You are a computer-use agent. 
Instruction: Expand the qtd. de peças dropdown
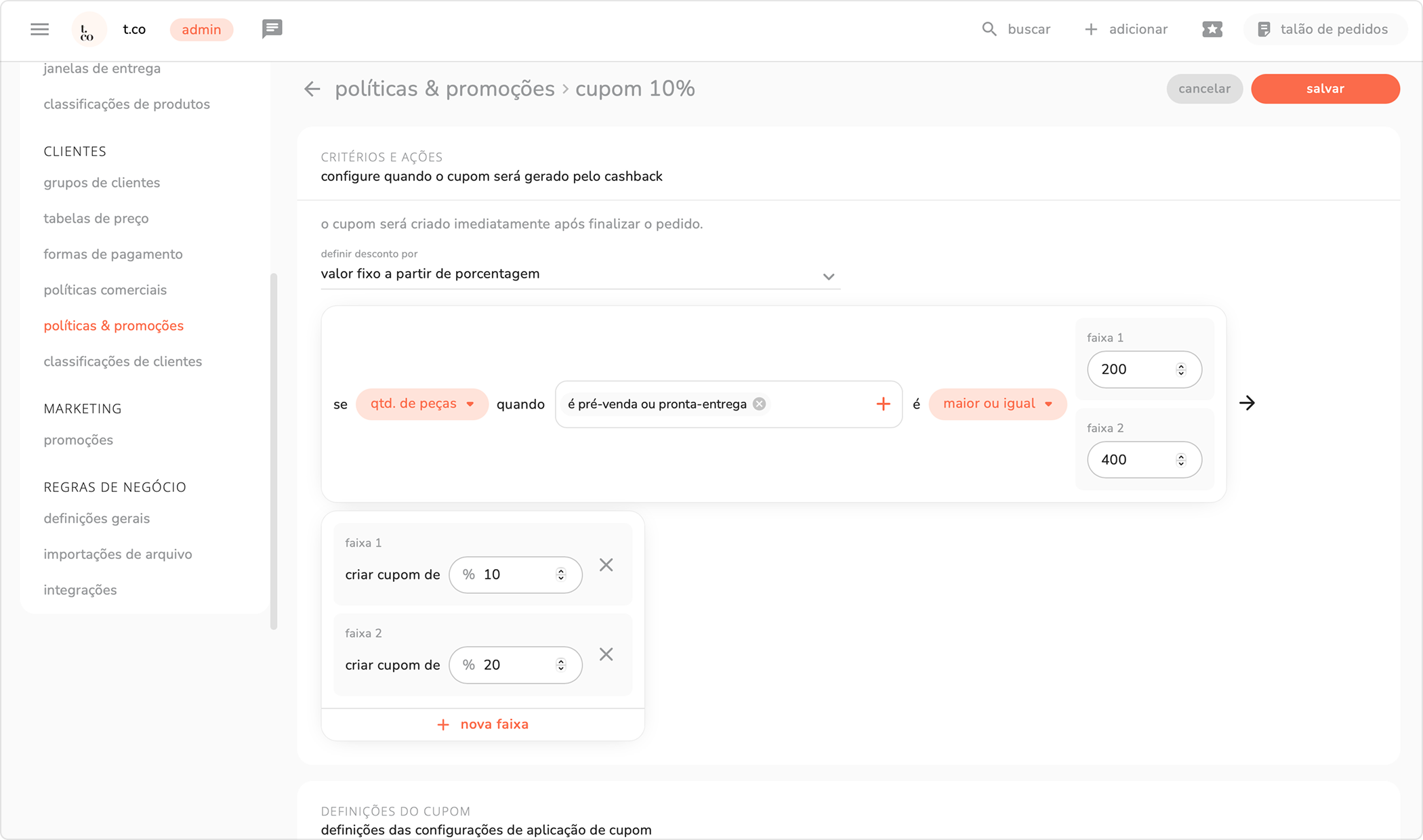coord(421,404)
